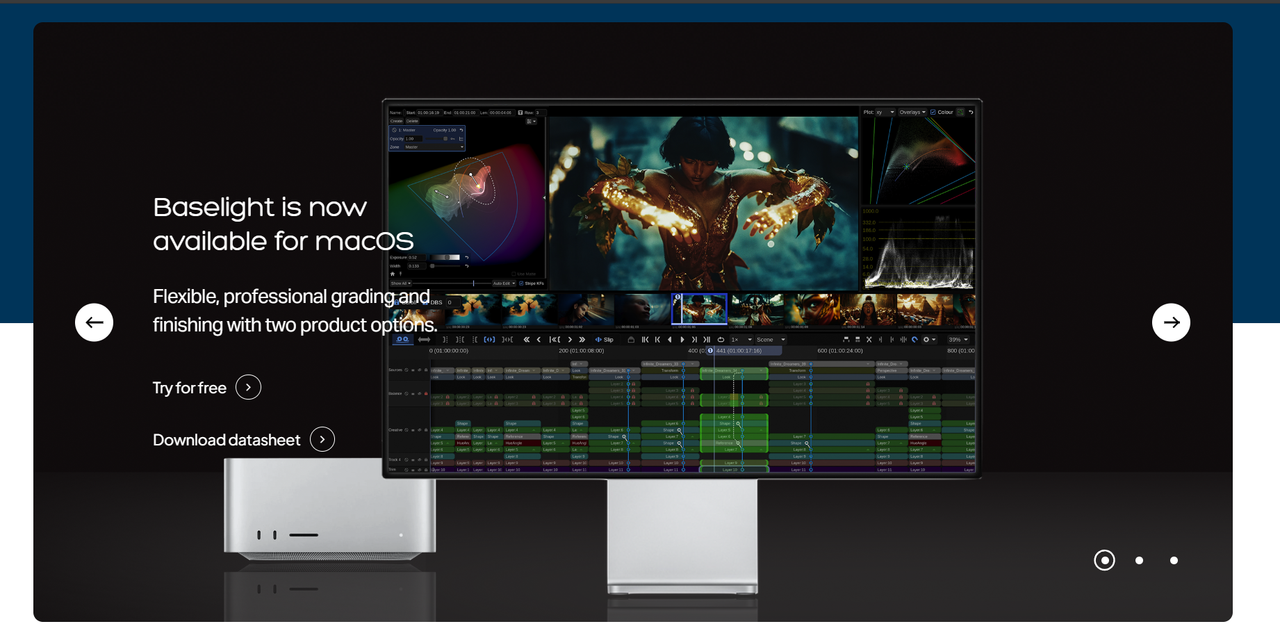Click the blue circular arrow toolbar icon
The image size is (1280, 624).
[x=915, y=340]
